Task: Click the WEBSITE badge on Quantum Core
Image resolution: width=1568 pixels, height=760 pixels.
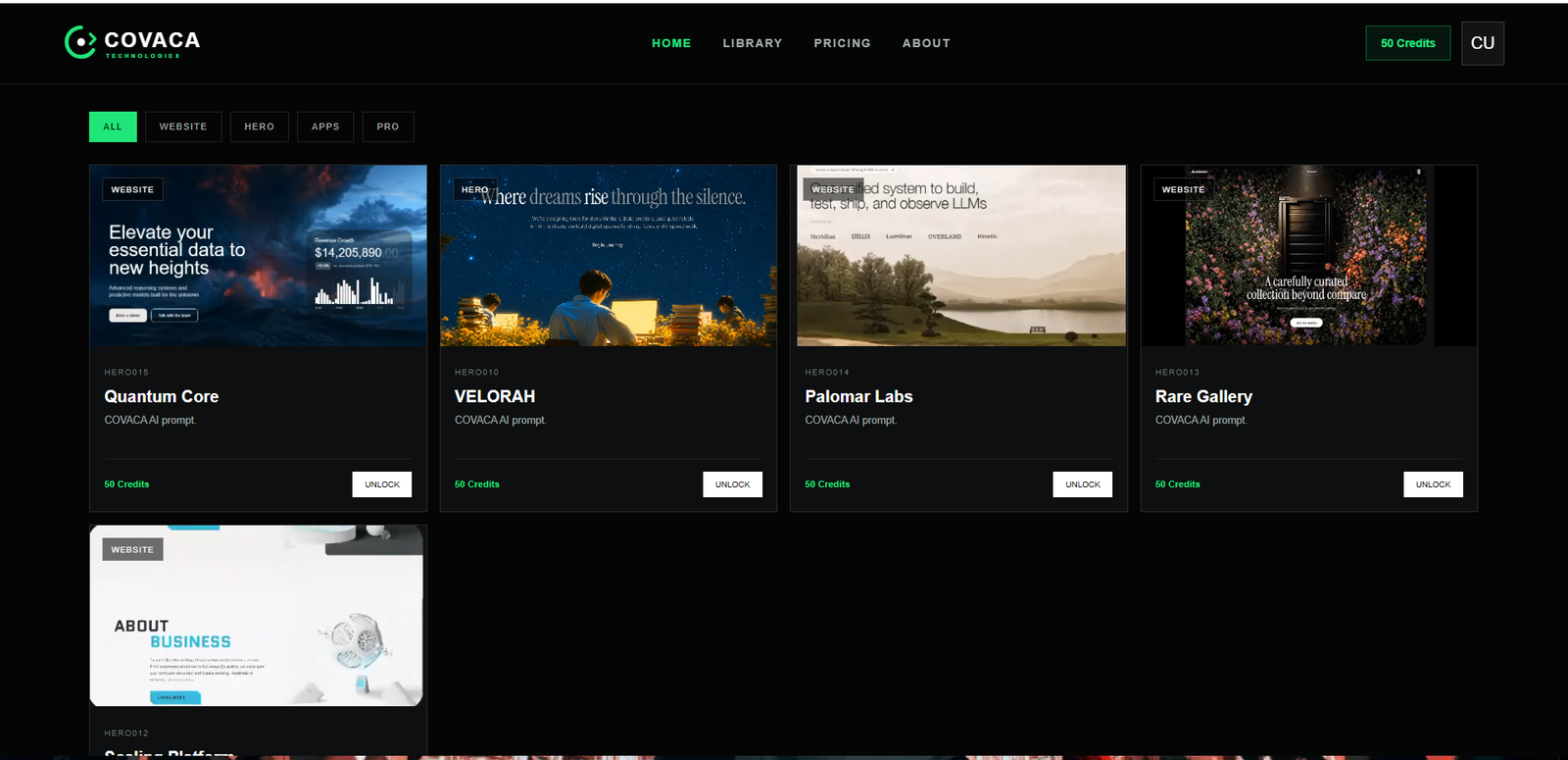Action: tap(132, 189)
